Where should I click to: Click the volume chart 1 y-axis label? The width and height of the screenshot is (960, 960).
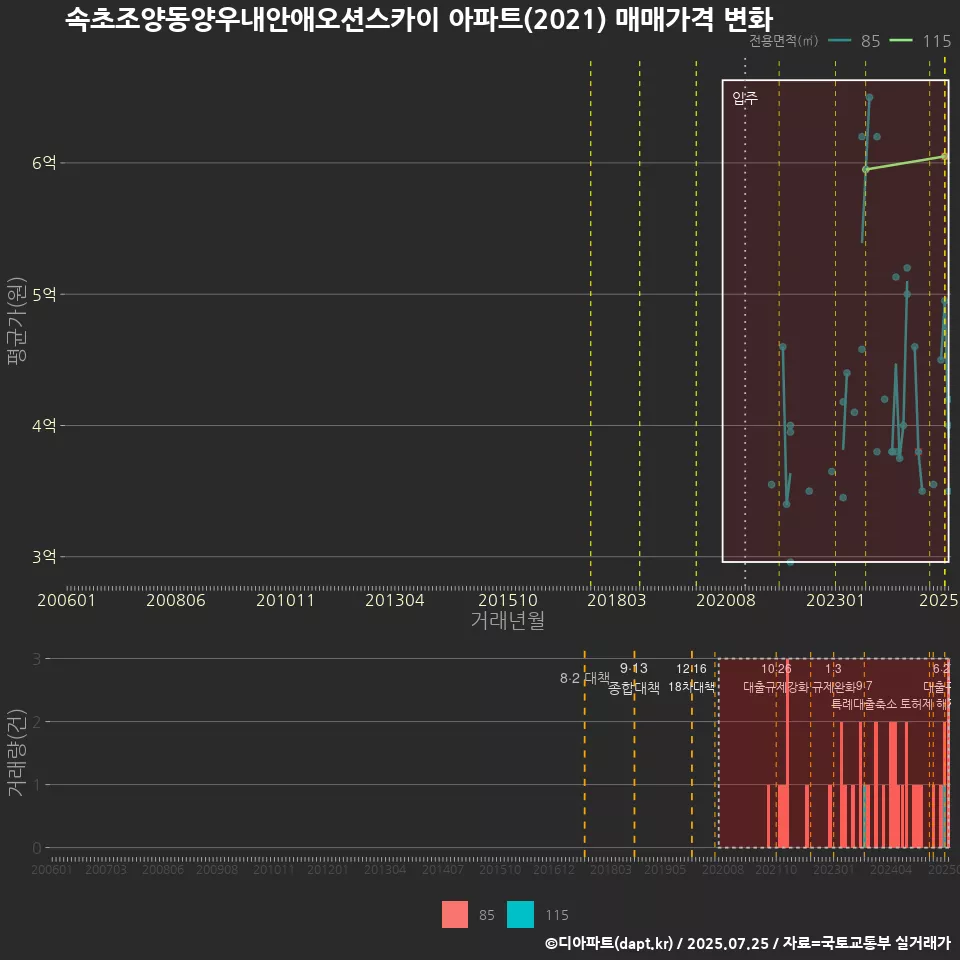37,785
